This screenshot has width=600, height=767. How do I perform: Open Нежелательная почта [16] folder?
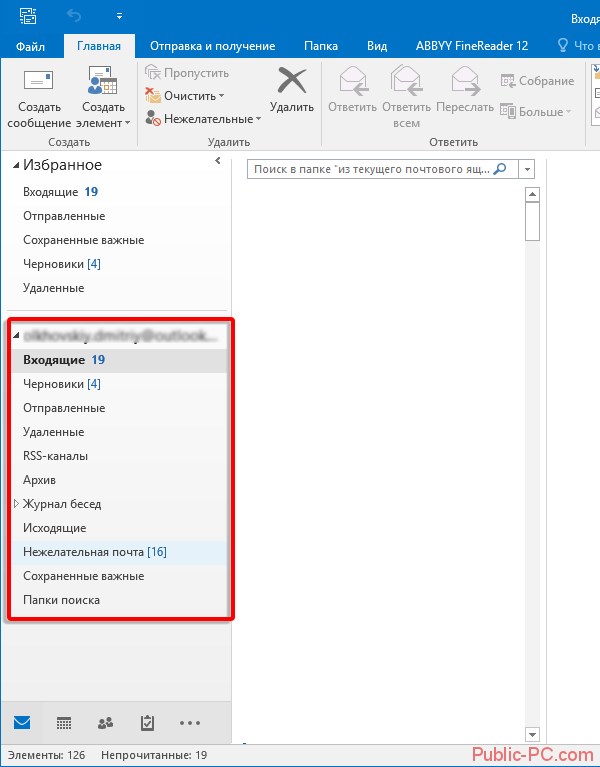pyautogui.click(x=118, y=552)
